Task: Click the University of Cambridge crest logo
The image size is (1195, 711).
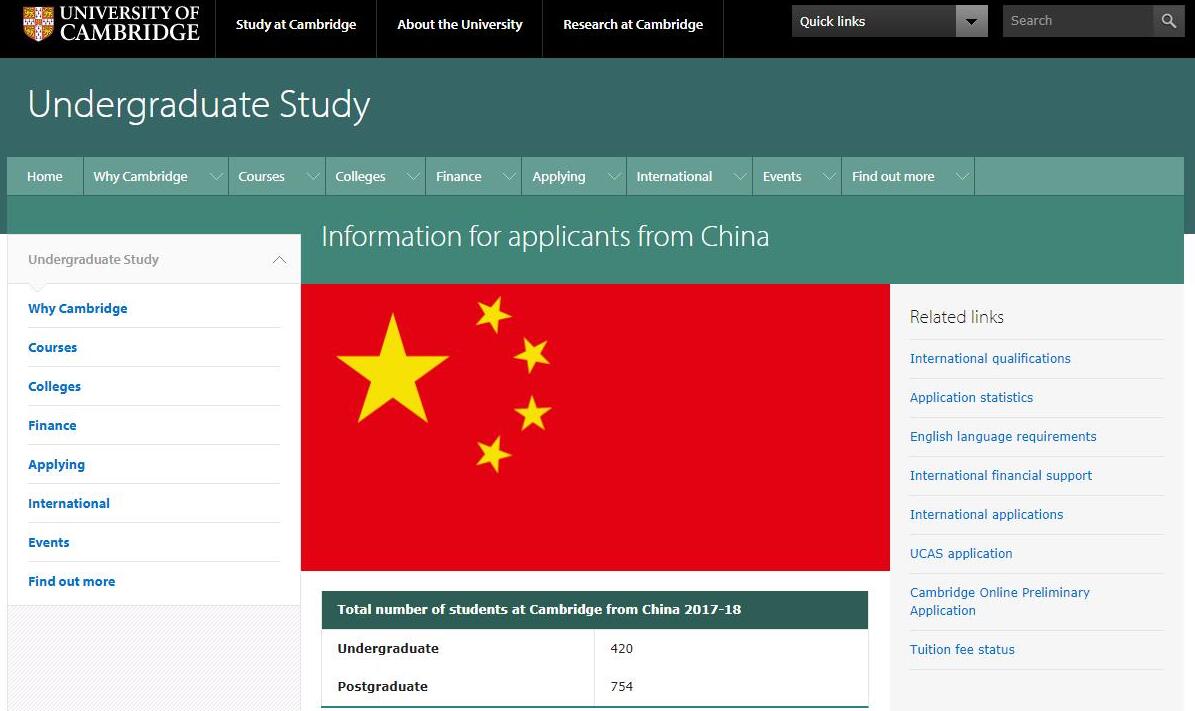Action: point(38,24)
